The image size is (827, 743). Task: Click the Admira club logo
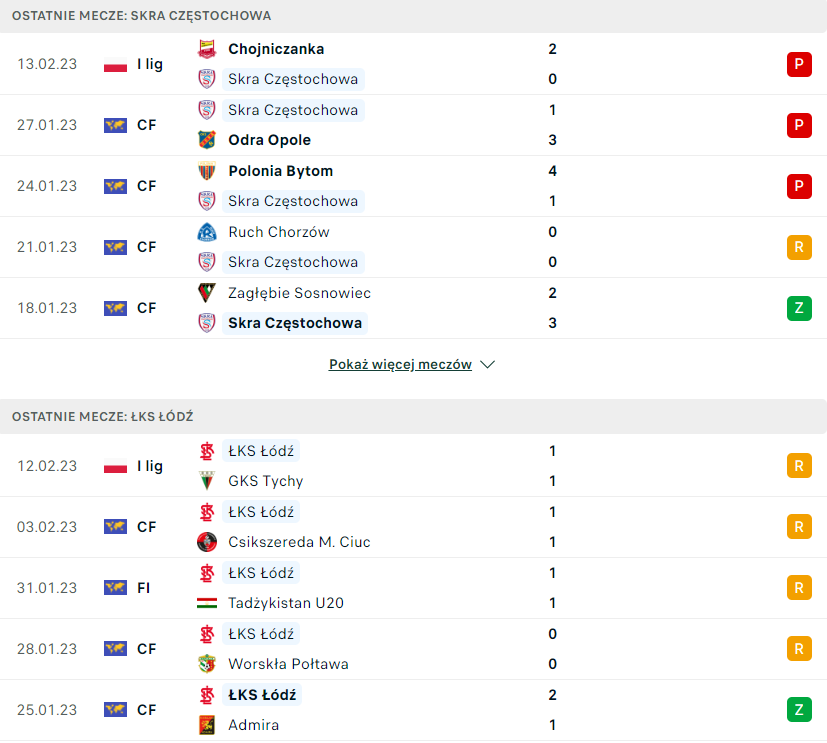pos(207,725)
